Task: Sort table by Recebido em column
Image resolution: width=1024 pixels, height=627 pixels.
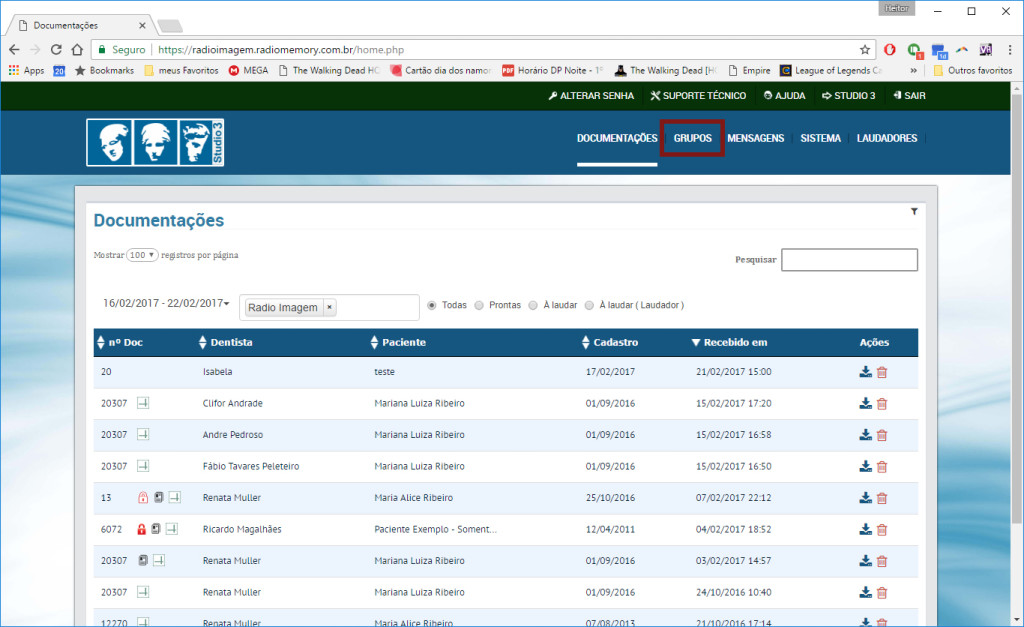Action: click(x=729, y=342)
